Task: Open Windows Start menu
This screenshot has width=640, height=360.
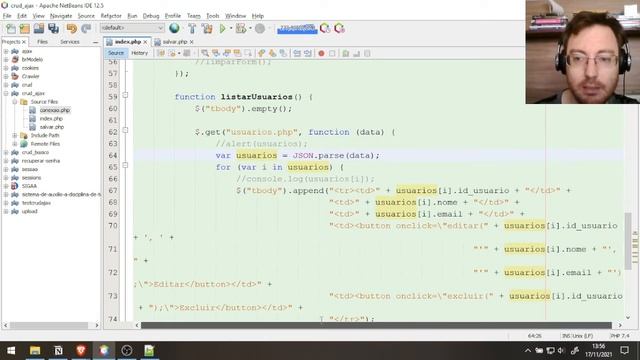Action: point(11,351)
